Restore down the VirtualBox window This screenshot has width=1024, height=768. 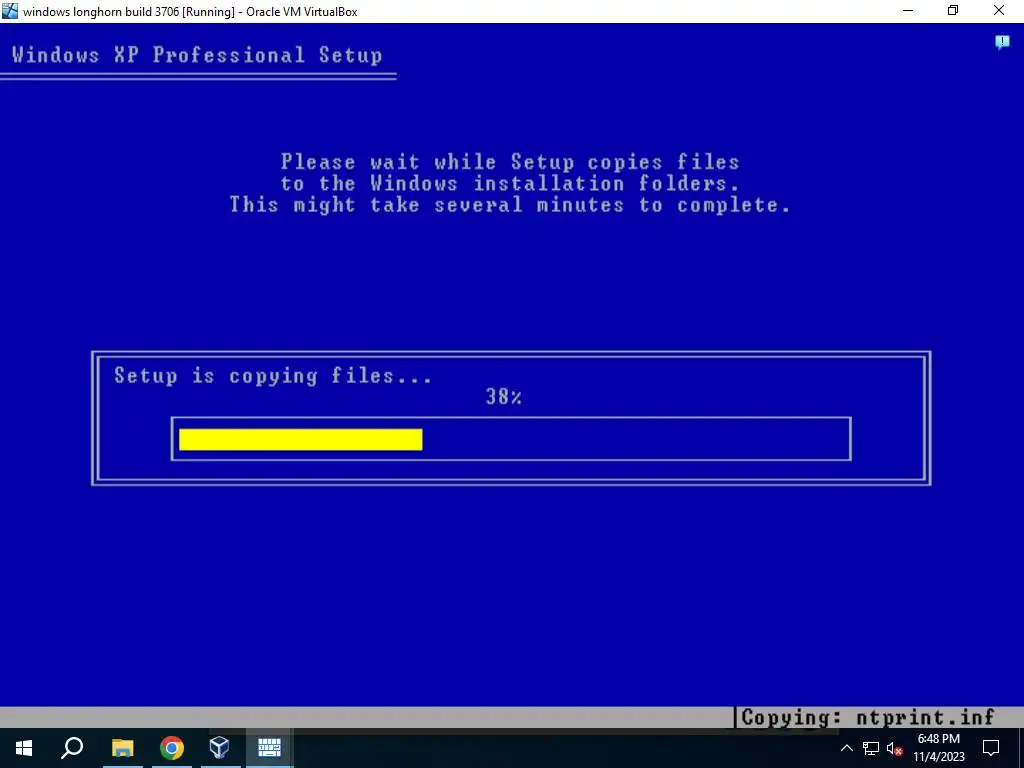point(953,11)
